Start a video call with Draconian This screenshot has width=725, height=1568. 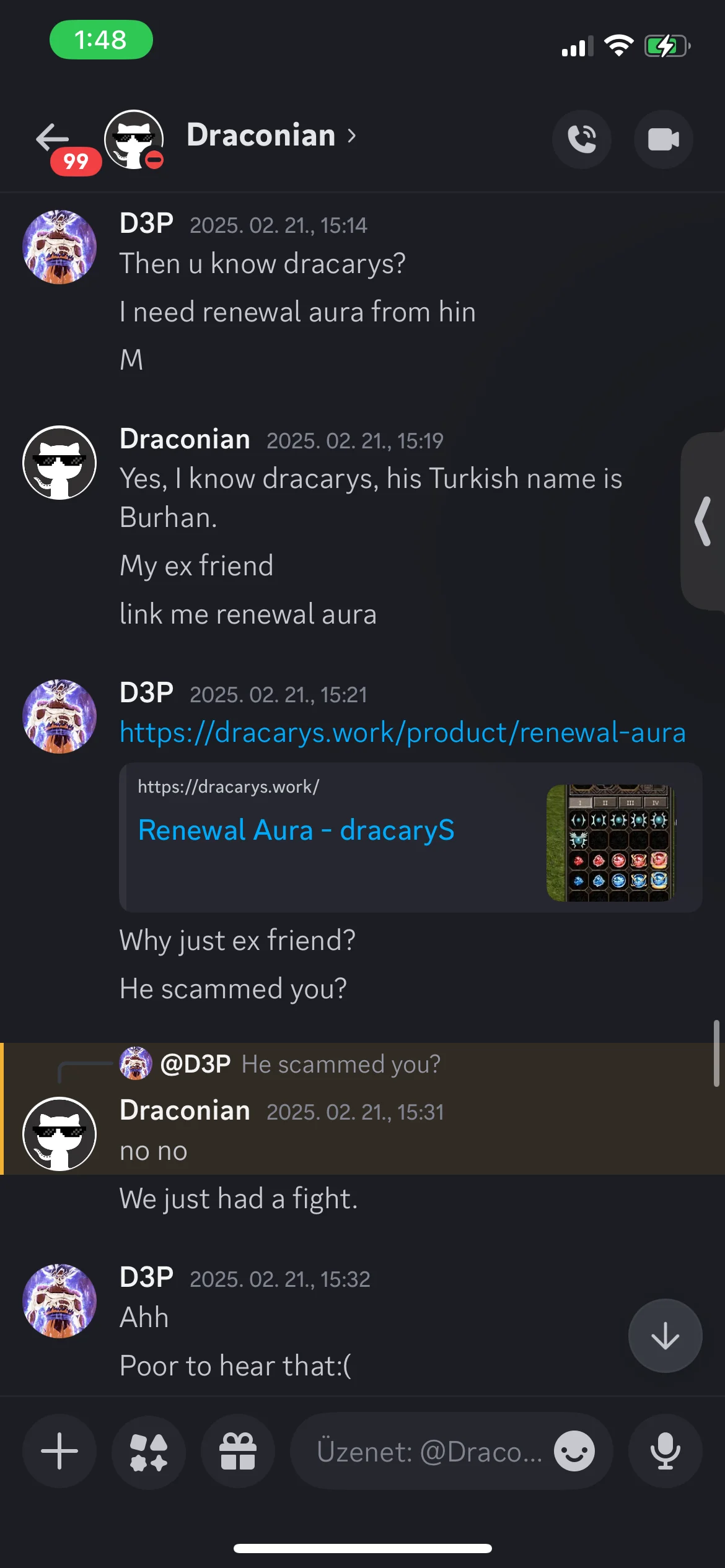(x=663, y=139)
